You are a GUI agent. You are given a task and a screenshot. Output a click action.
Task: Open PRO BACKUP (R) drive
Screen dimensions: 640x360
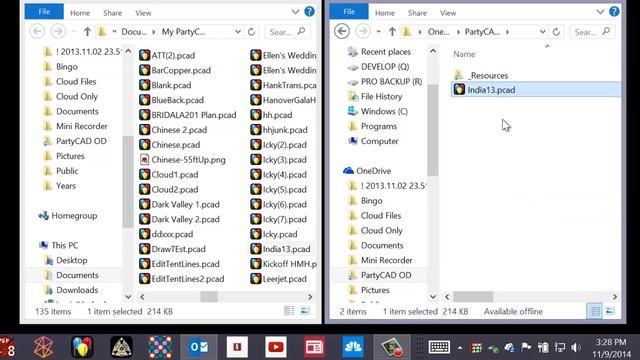point(385,82)
